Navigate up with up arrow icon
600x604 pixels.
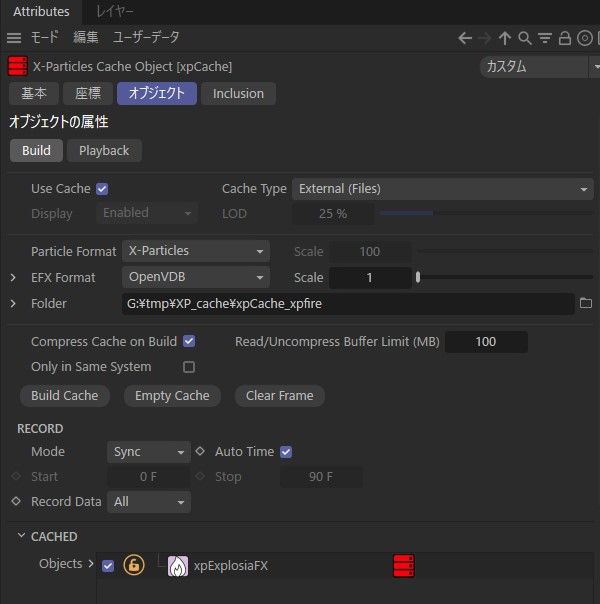504,38
